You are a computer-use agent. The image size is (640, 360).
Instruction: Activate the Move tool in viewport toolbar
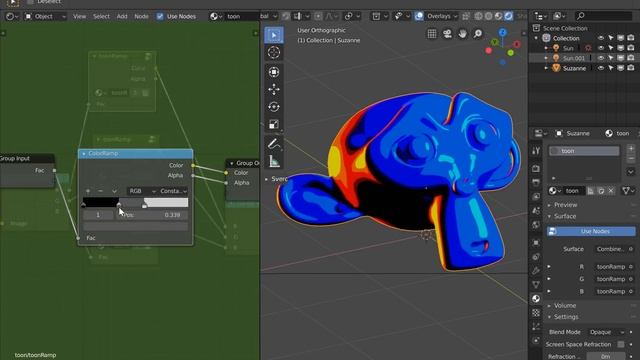click(274, 89)
